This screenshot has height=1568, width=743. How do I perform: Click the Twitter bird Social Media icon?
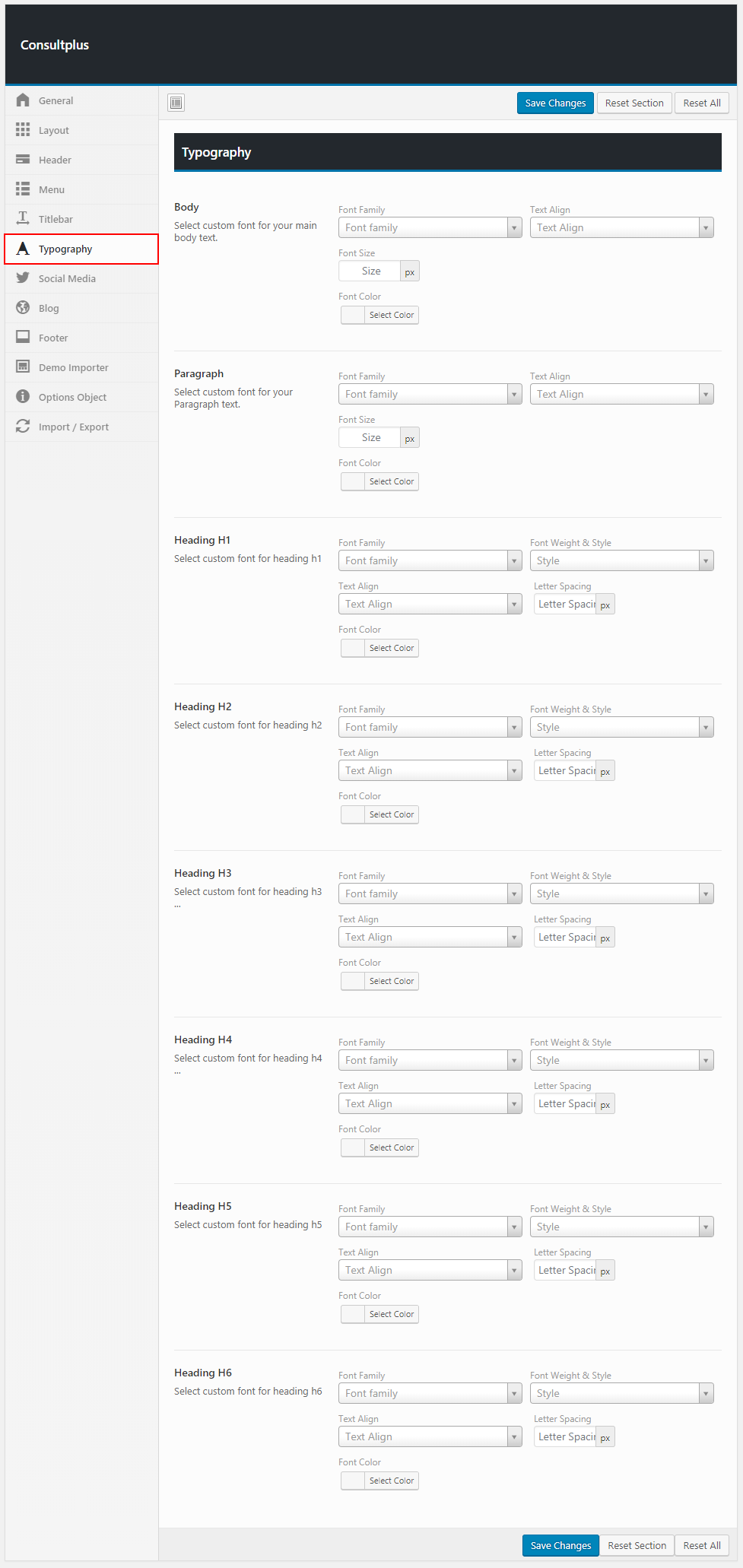tap(23, 278)
